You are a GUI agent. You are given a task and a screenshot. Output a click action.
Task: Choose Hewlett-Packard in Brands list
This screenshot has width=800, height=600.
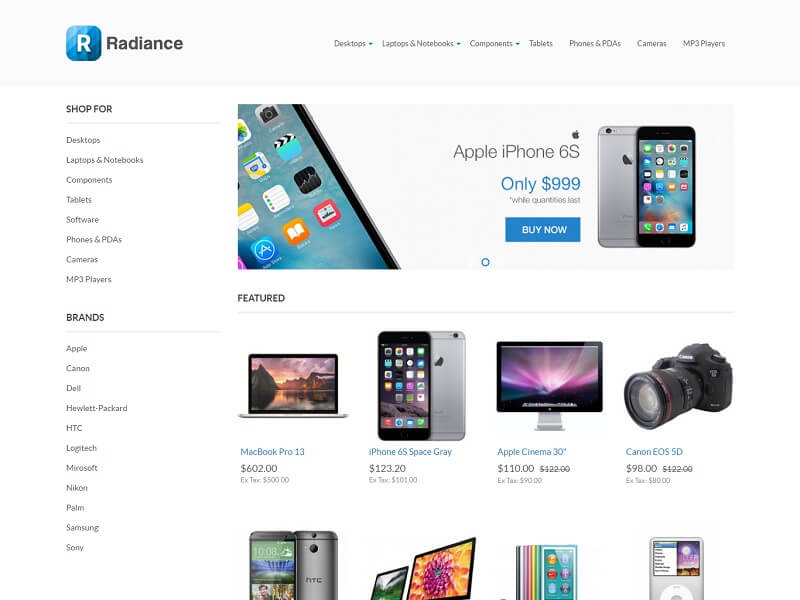coord(97,408)
